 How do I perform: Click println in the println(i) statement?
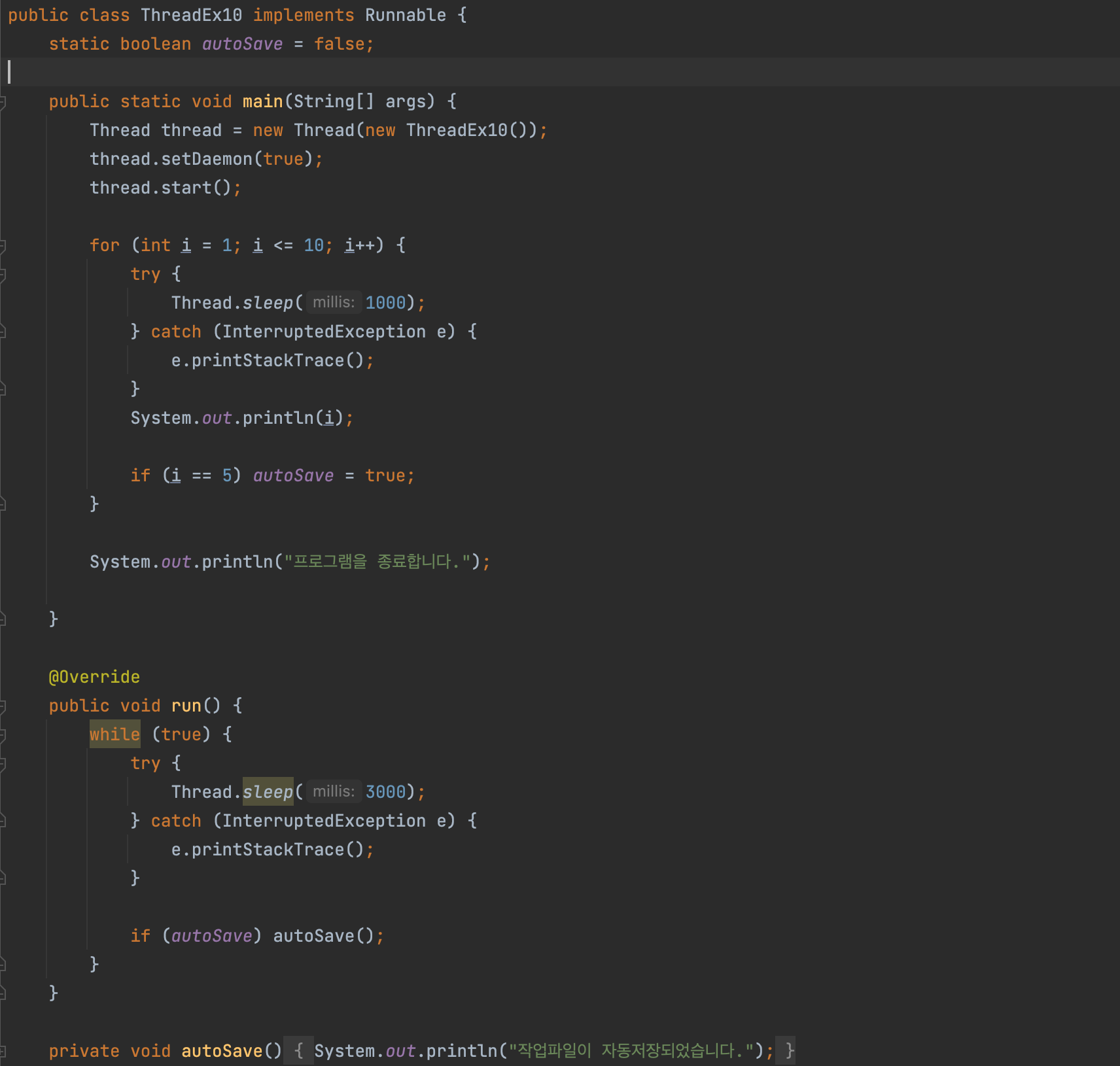[x=278, y=418]
